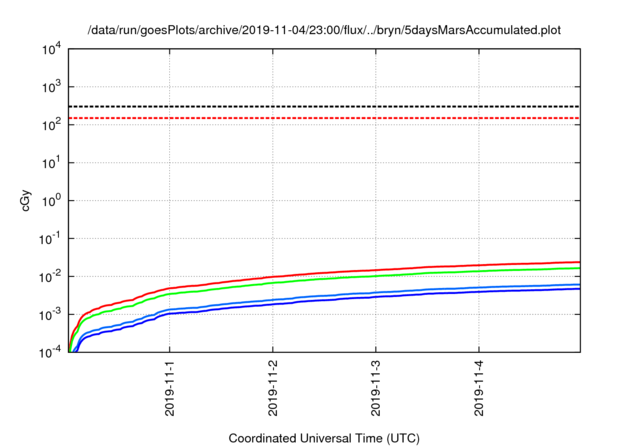Click the 10^4 y-axis tick label
Screen dimensions: 640x448
point(52,49)
